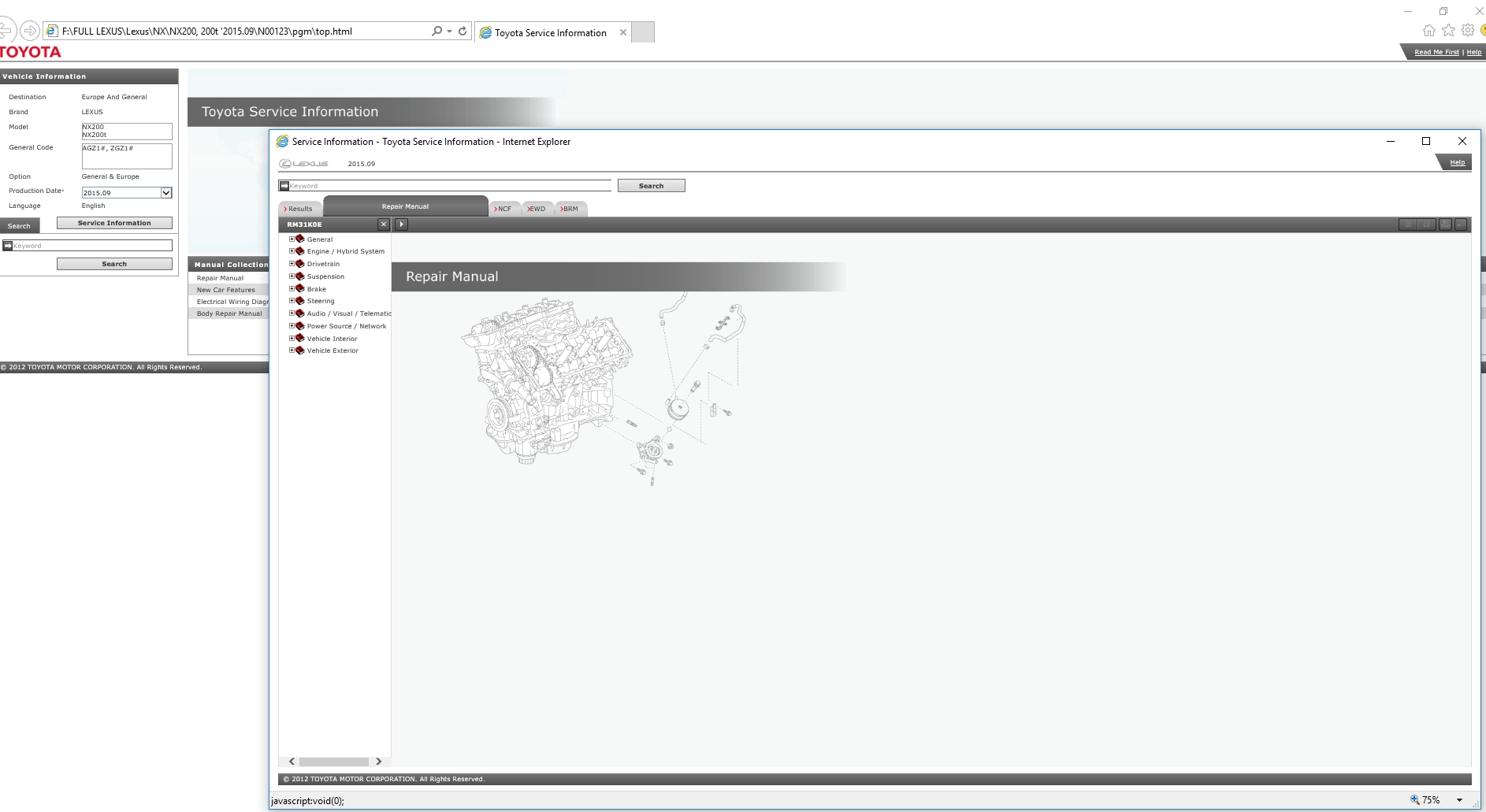Select the Search tab in Vehicle Information panel
Screen dimensions: 1486x812
point(19,226)
